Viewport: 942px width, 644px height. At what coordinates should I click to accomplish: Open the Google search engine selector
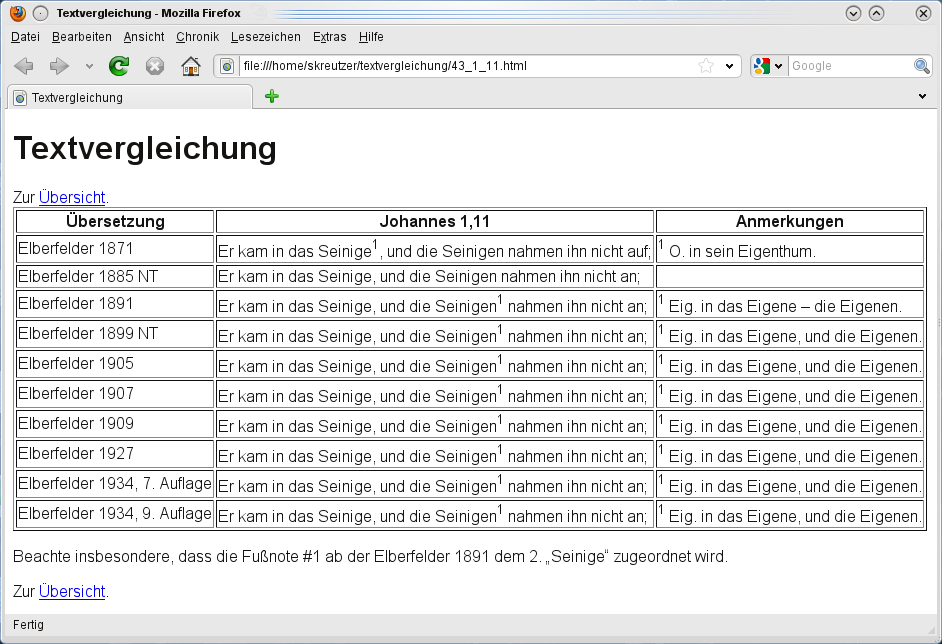coord(768,66)
